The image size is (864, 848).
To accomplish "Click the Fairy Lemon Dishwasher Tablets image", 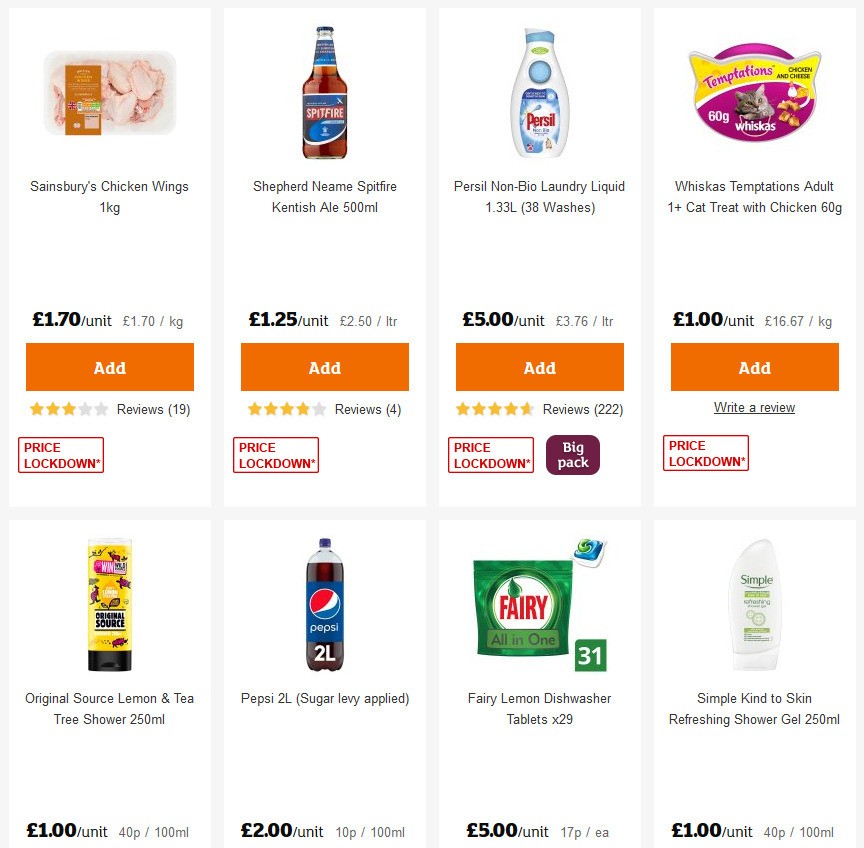I will tap(539, 601).
